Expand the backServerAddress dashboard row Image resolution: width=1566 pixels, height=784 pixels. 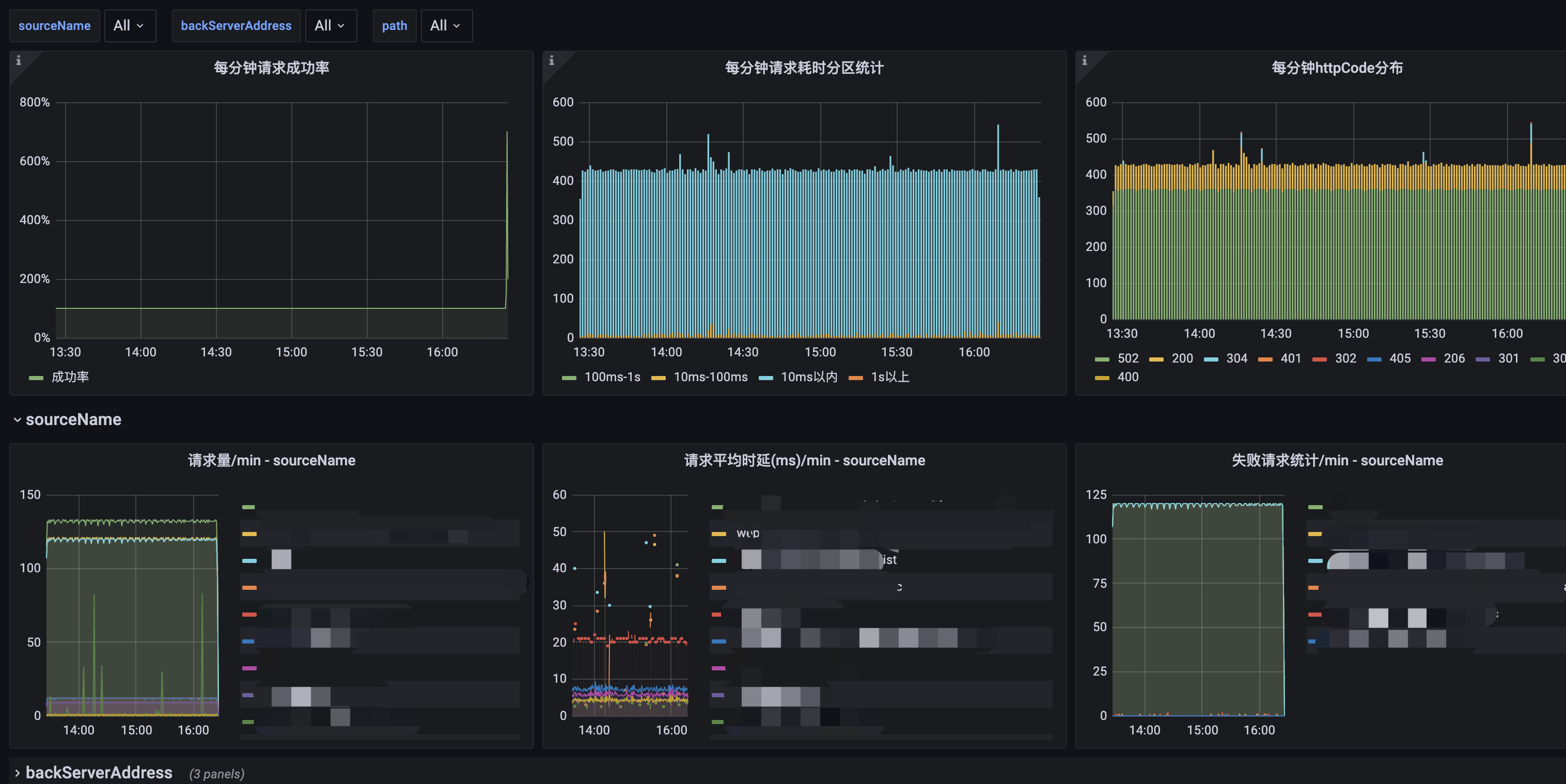(x=17, y=773)
